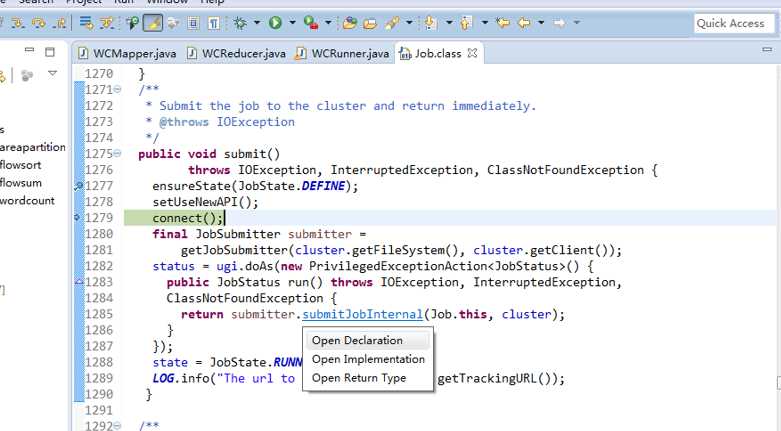
Task: Click the greyed Forward navigation arrow
Action: click(559, 23)
